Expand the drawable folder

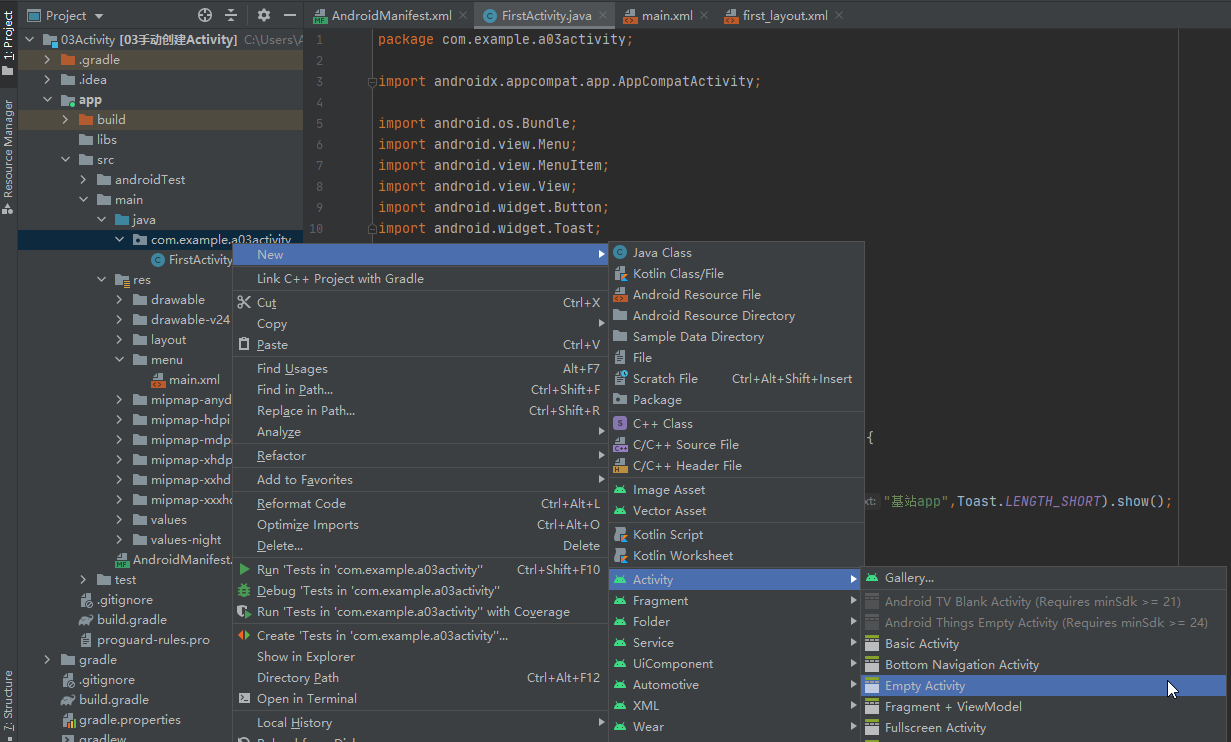119,300
